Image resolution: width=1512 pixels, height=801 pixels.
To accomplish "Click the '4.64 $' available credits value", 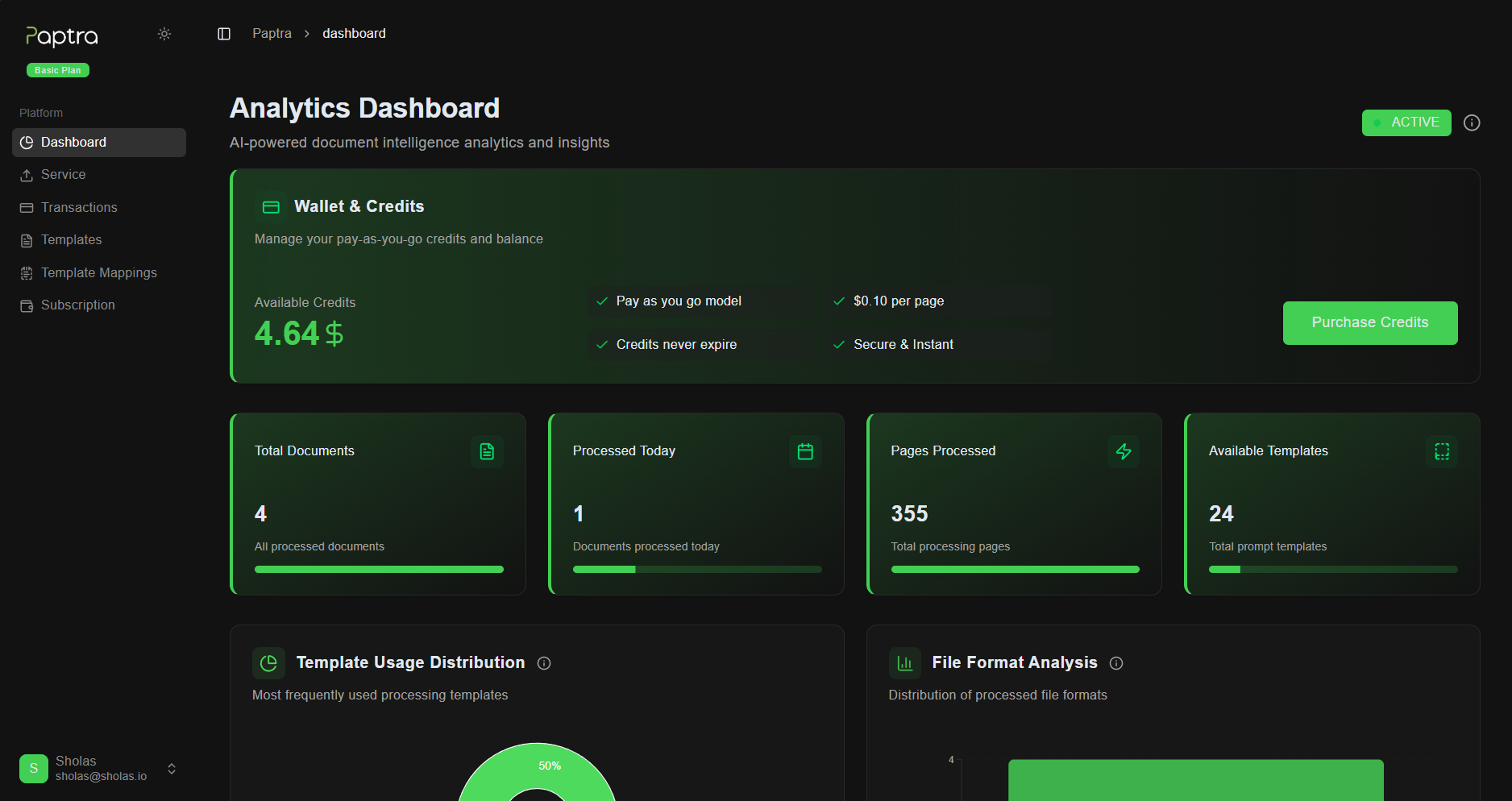I will click(x=299, y=334).
